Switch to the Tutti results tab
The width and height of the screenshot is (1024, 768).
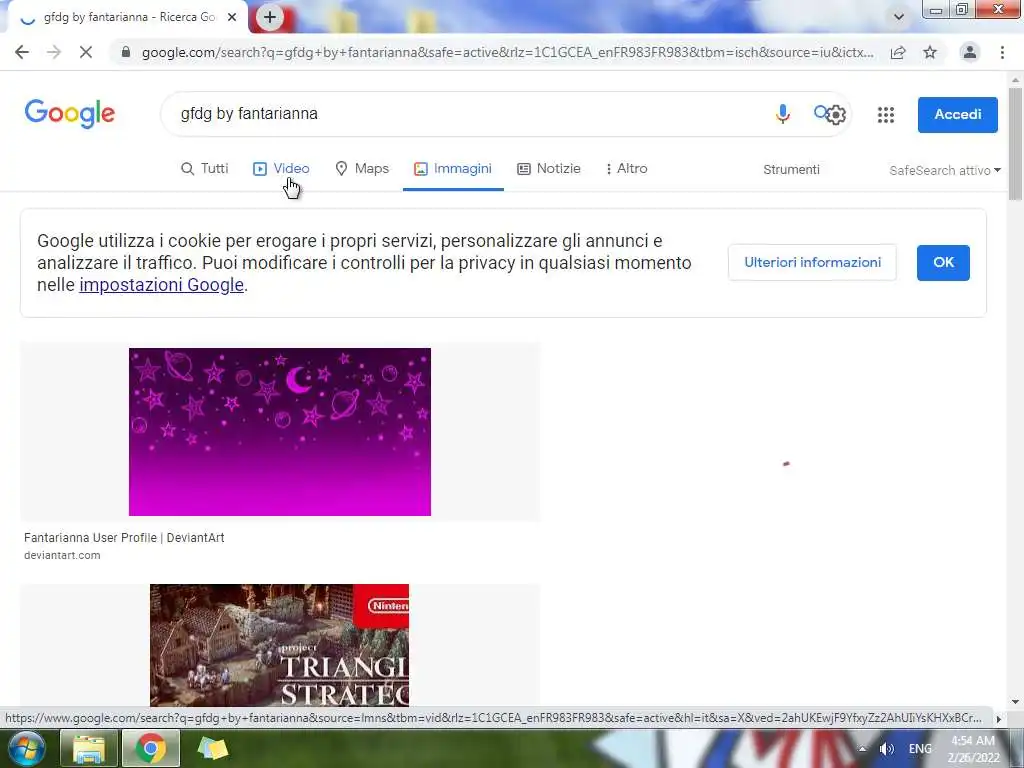pos(204,168)
